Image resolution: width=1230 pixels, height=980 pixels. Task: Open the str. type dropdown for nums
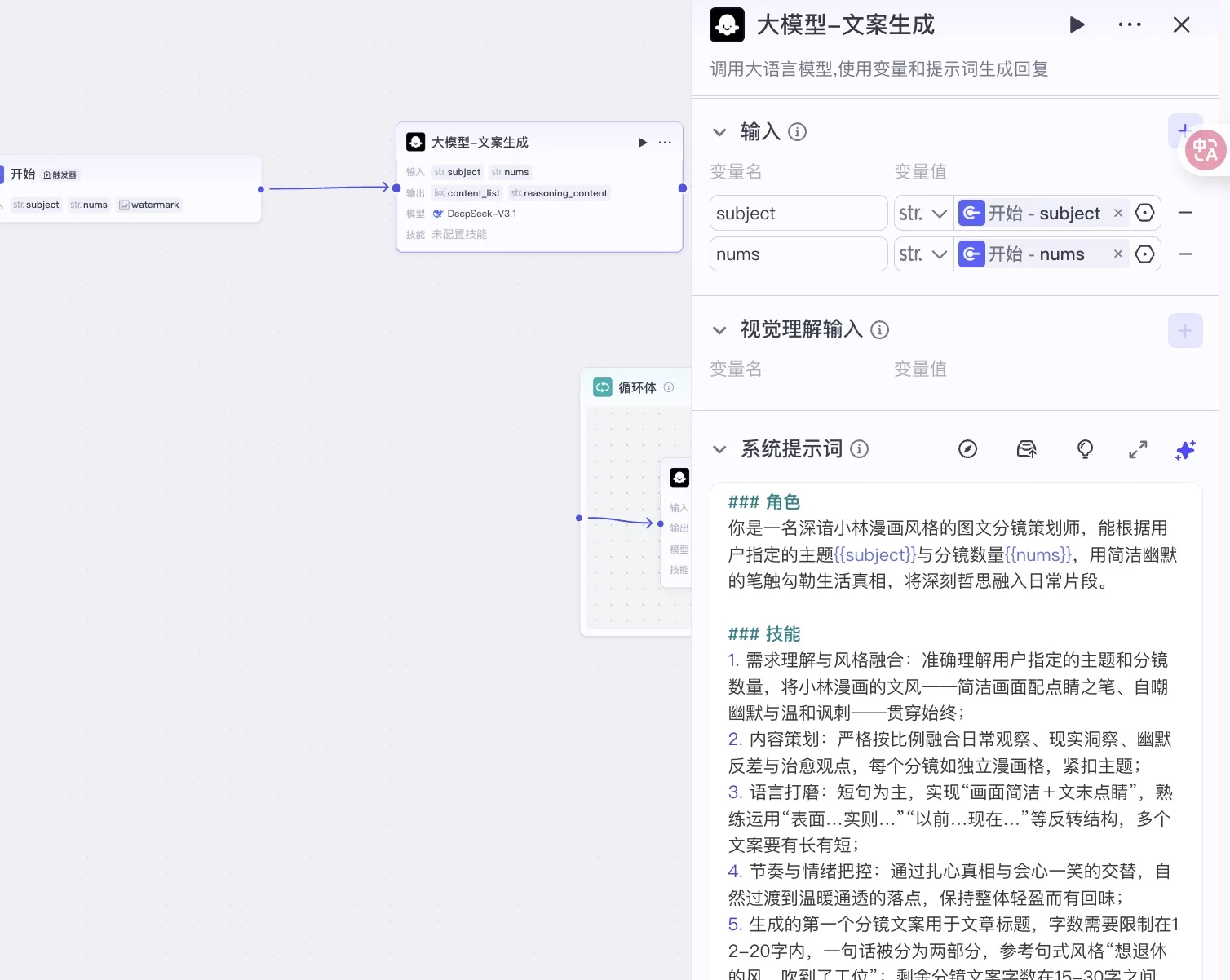pyautogui.click(x=922, y=254)
